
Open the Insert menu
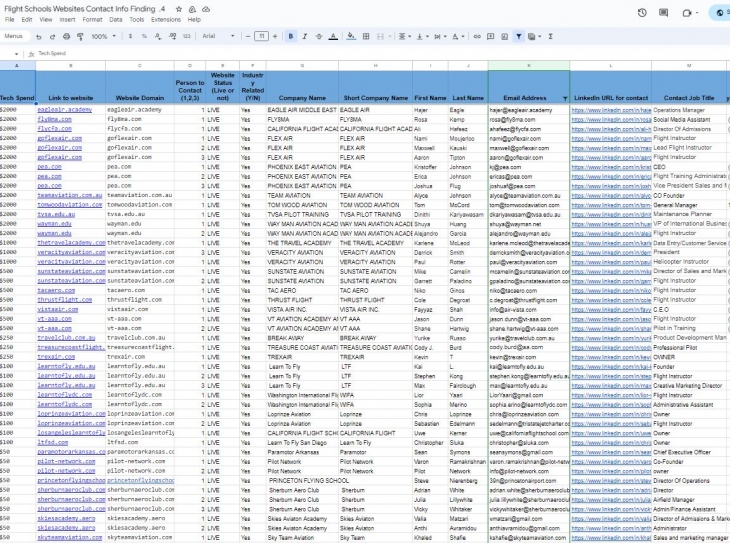click(67, 20)
